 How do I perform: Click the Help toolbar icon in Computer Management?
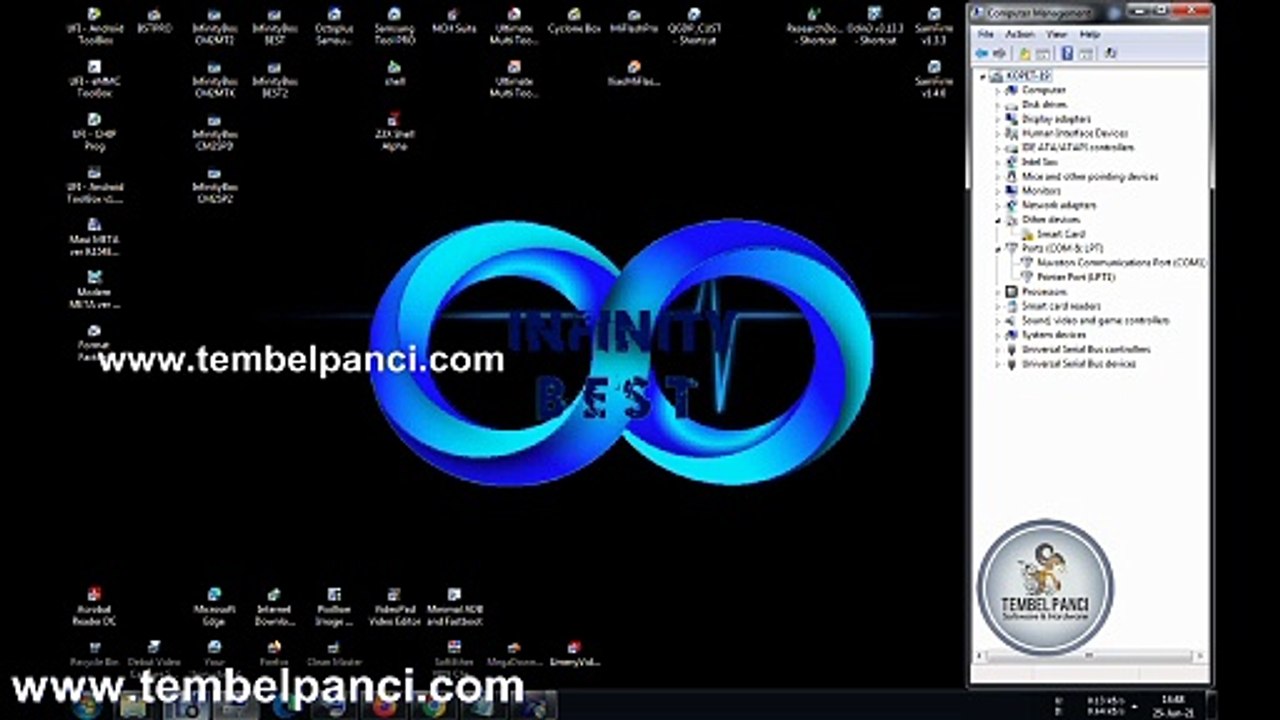pyautogui.click(x=1067, y=53)
